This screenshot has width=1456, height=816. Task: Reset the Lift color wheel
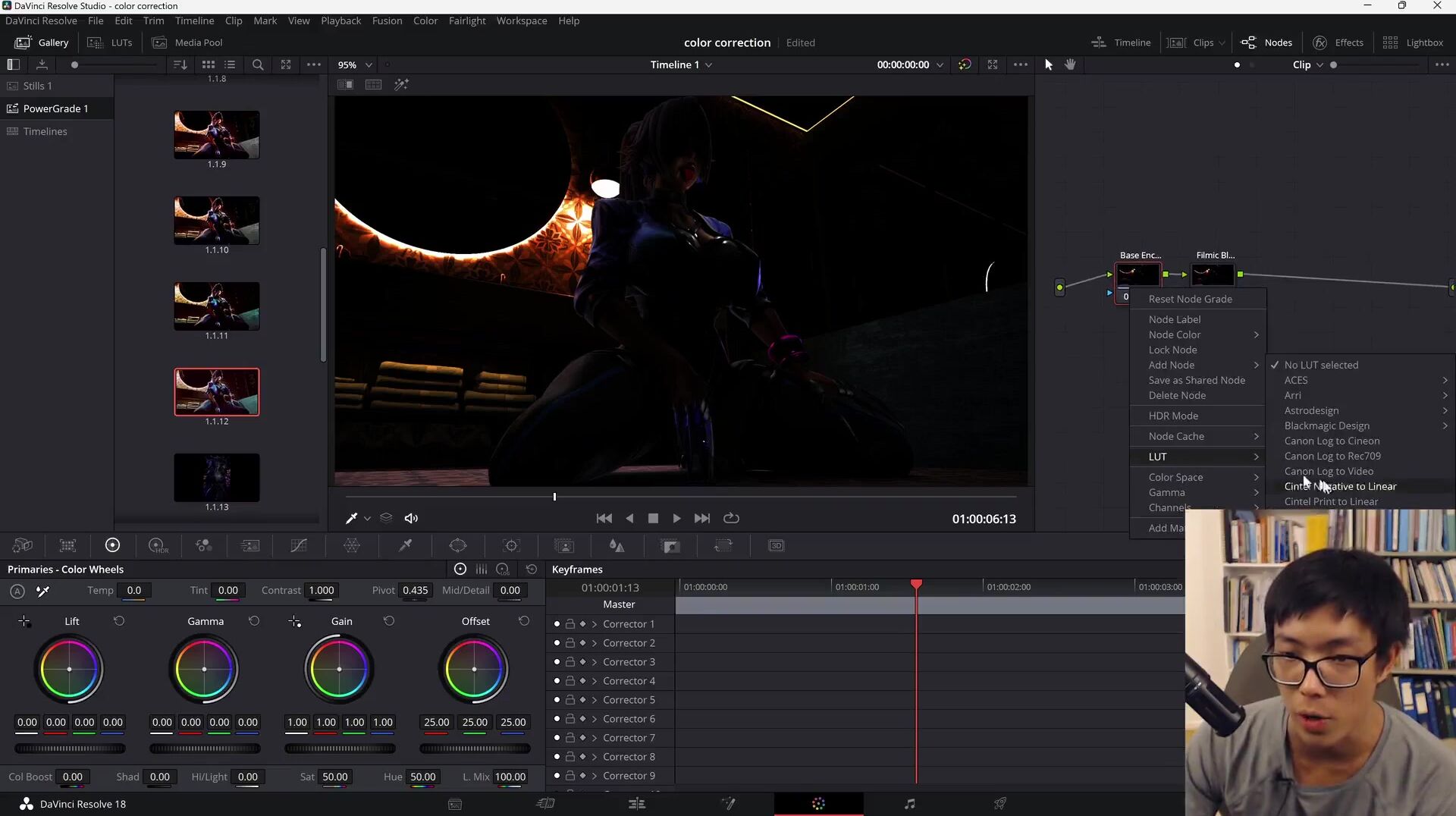coord(119,621)
